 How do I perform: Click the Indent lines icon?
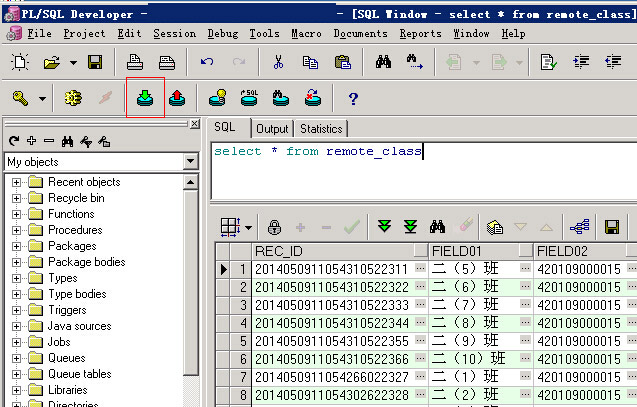tap(581, 62)
